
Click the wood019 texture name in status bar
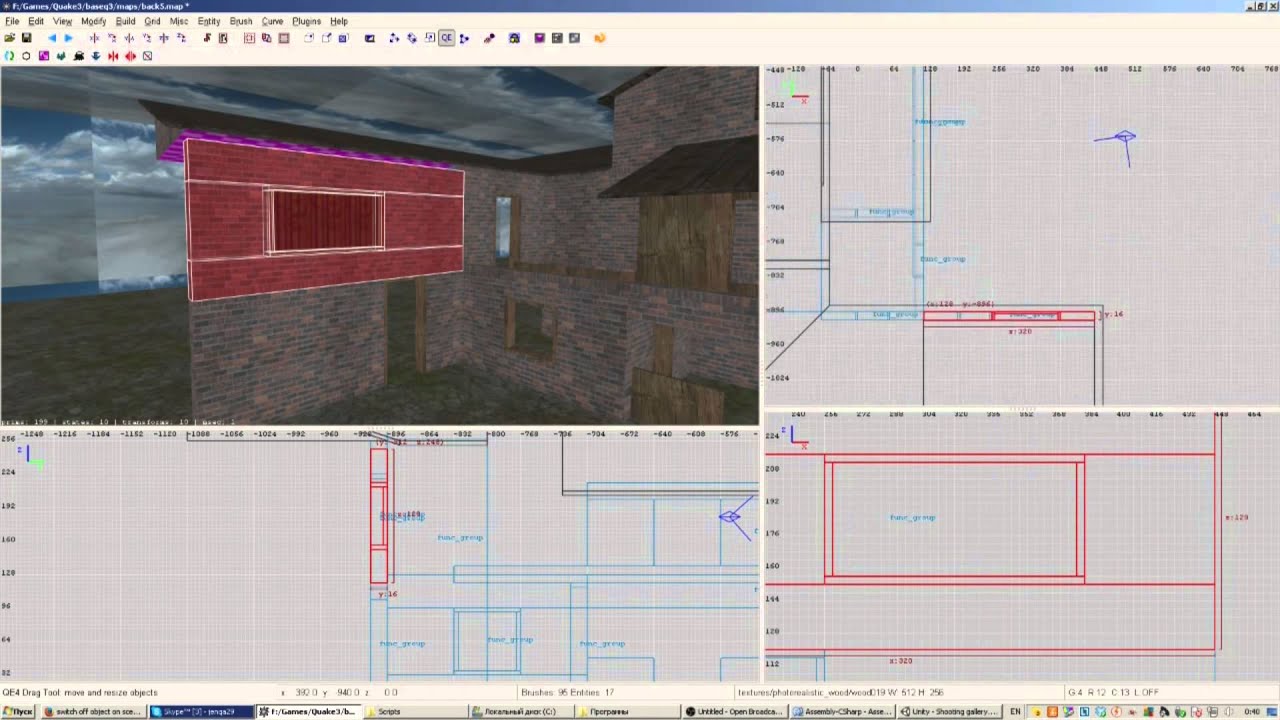(840, 692)
